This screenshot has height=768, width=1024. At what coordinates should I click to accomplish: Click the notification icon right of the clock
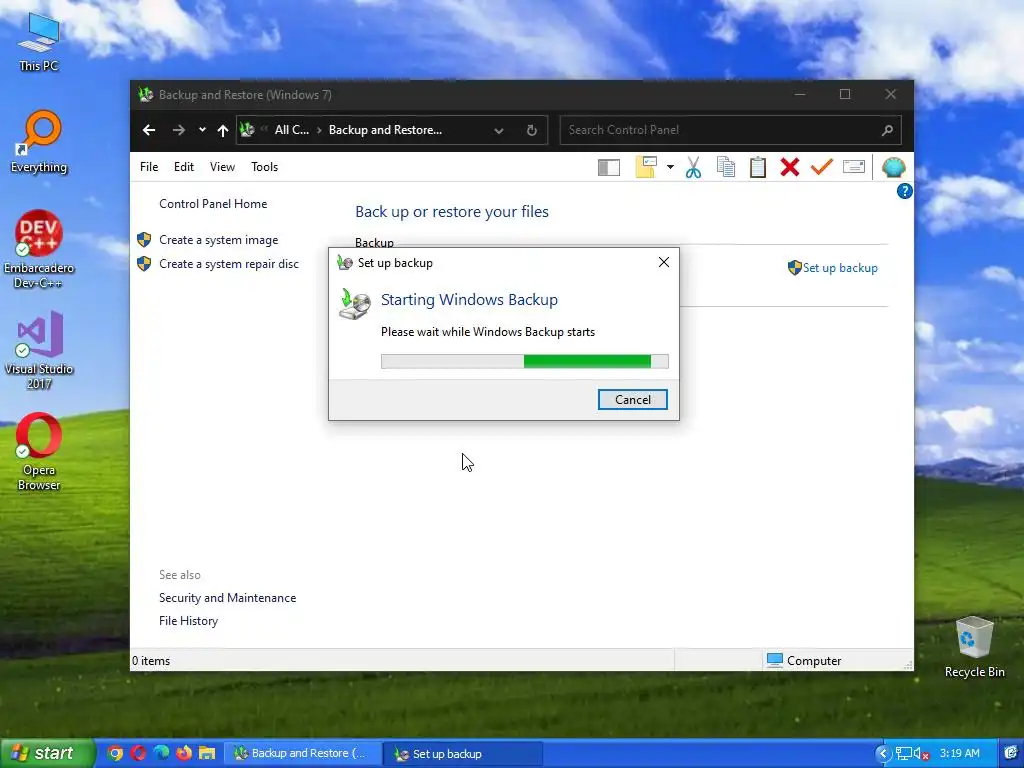1011,754
